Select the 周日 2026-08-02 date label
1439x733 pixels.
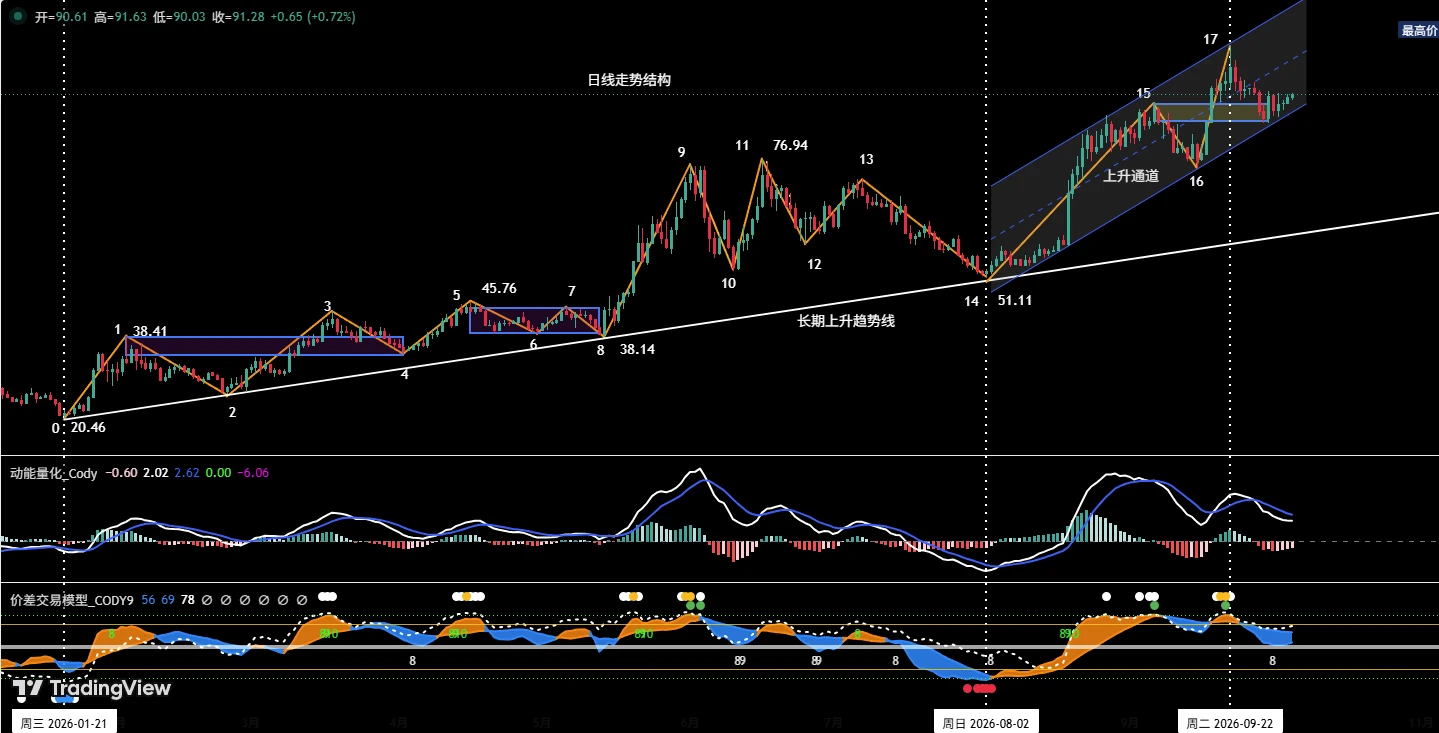(x=986, y=722)
